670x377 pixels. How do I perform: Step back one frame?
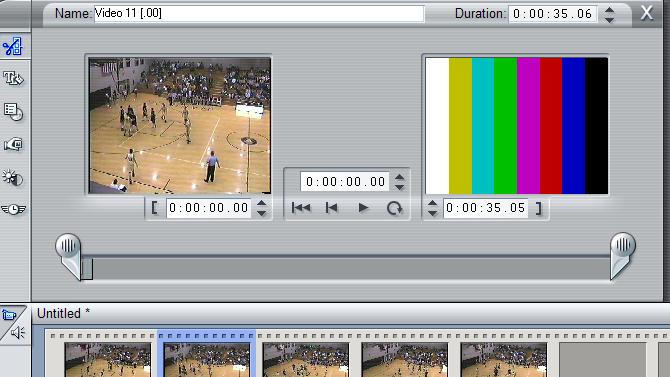click(x=332, y=208)
